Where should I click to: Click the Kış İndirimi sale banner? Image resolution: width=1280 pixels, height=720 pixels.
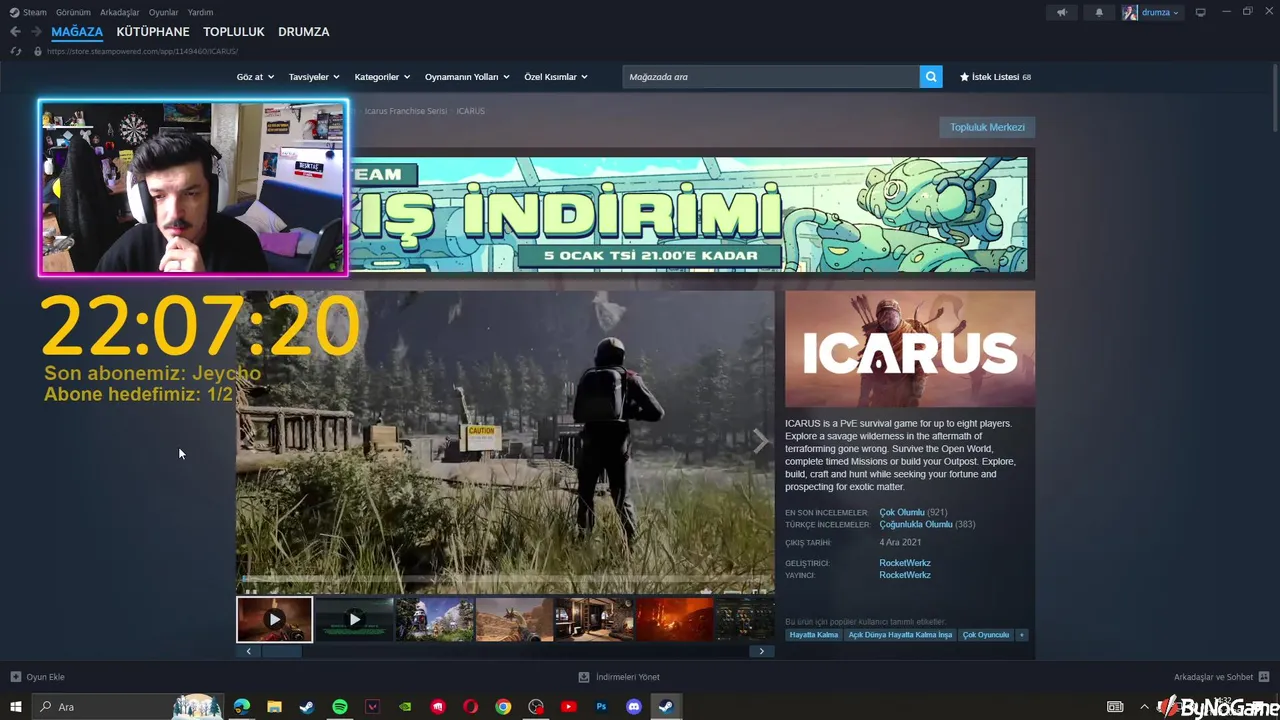pyautogui.click(x=688, y=214)
